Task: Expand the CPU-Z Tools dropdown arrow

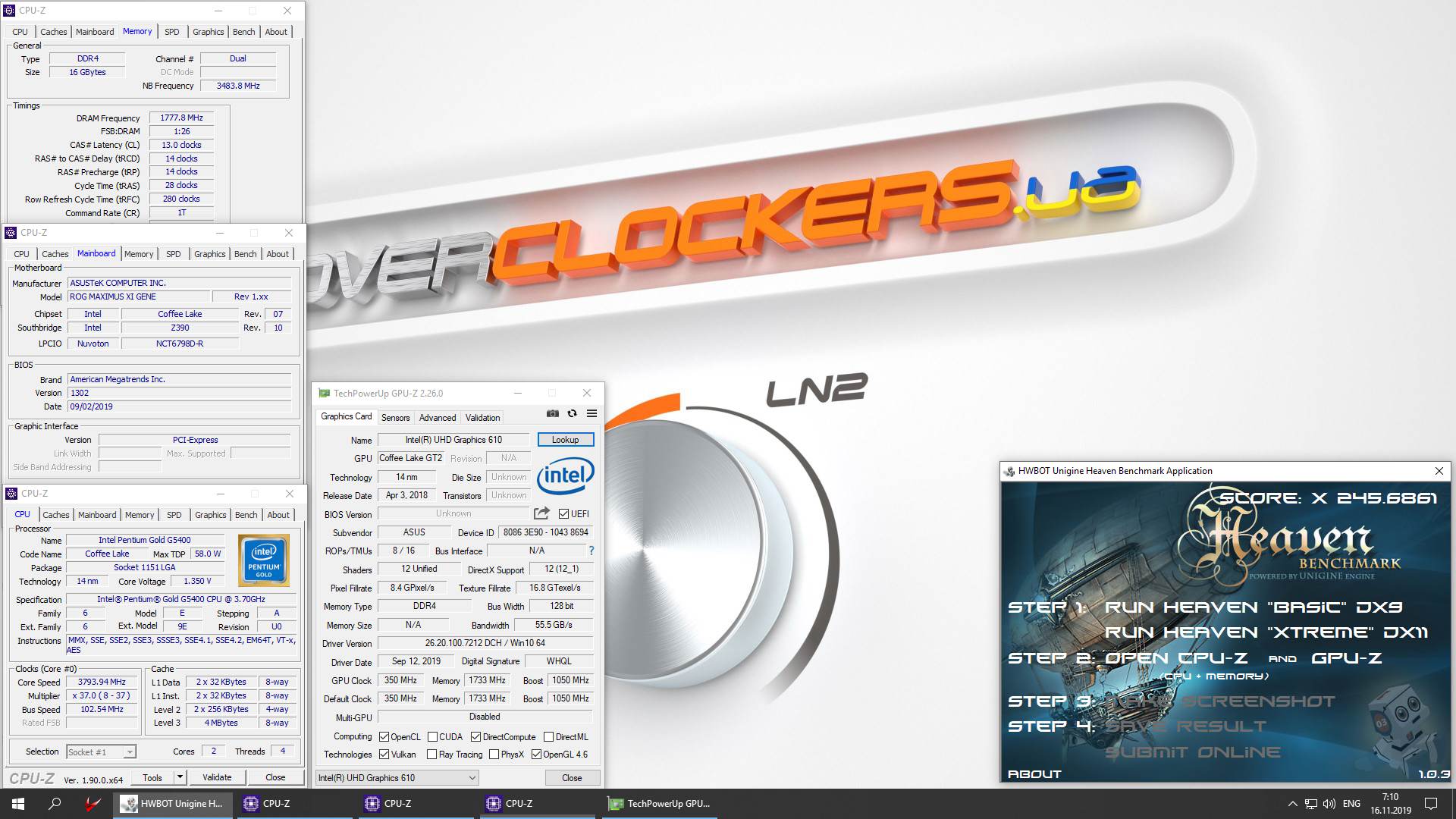Action: click(180, 777)
